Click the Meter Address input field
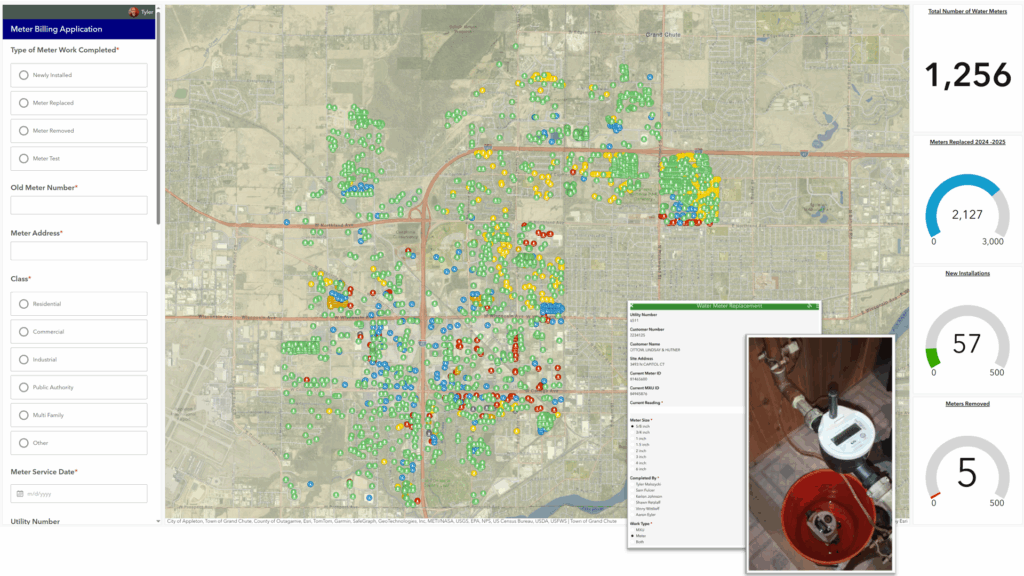1024x576 pixels. 79,251
